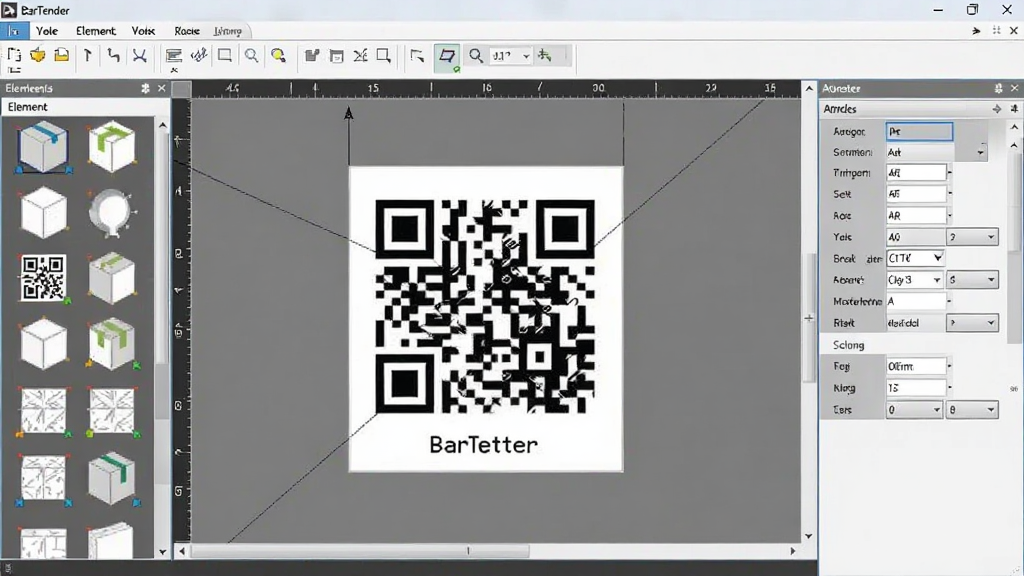Screen dimensions: 1024x576
Task: Open the second dropdown on the Yale row
Action: pos(972,237)
